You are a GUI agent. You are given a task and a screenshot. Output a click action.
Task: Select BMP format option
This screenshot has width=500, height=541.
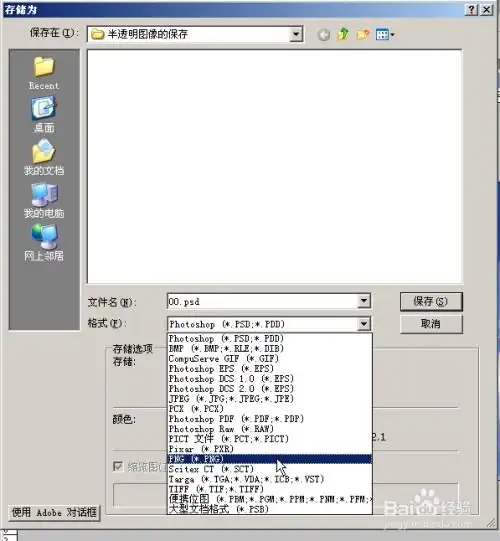[269, 348]
